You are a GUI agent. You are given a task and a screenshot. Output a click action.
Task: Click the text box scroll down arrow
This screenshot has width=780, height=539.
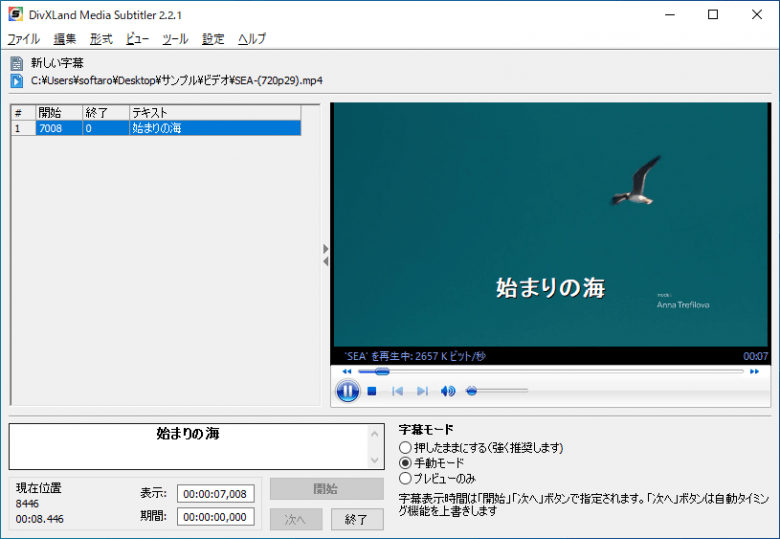(375, 460)
